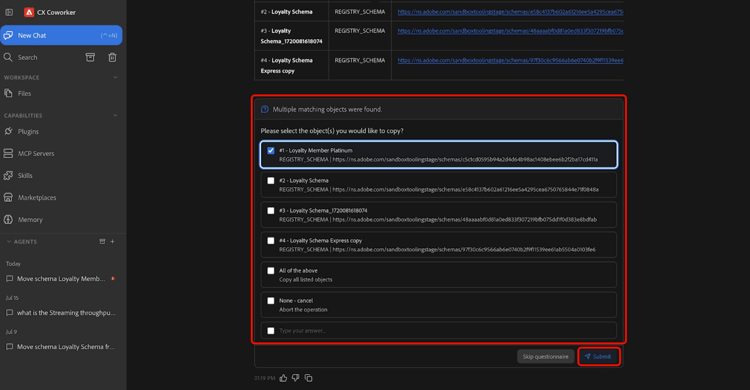The image size is (750, 390).
Task: Toggle the sidebar panel icon
Action: 9,12
